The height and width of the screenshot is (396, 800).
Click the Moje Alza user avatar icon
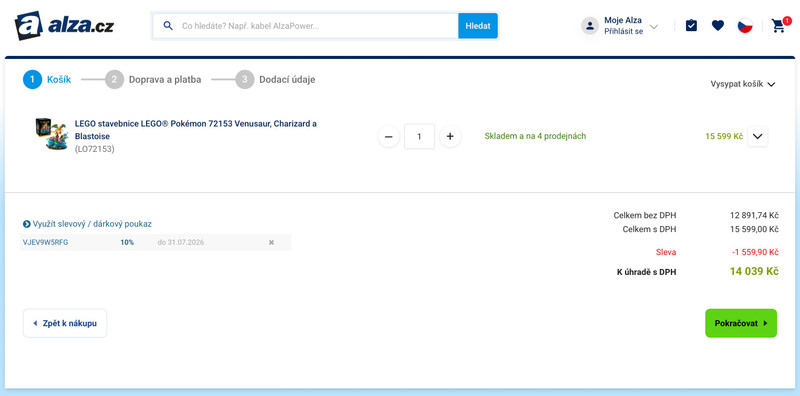pos(590,26)
